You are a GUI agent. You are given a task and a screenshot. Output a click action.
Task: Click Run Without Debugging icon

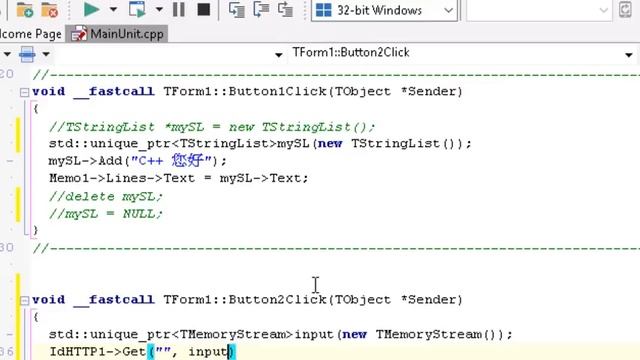click(137, 9)
